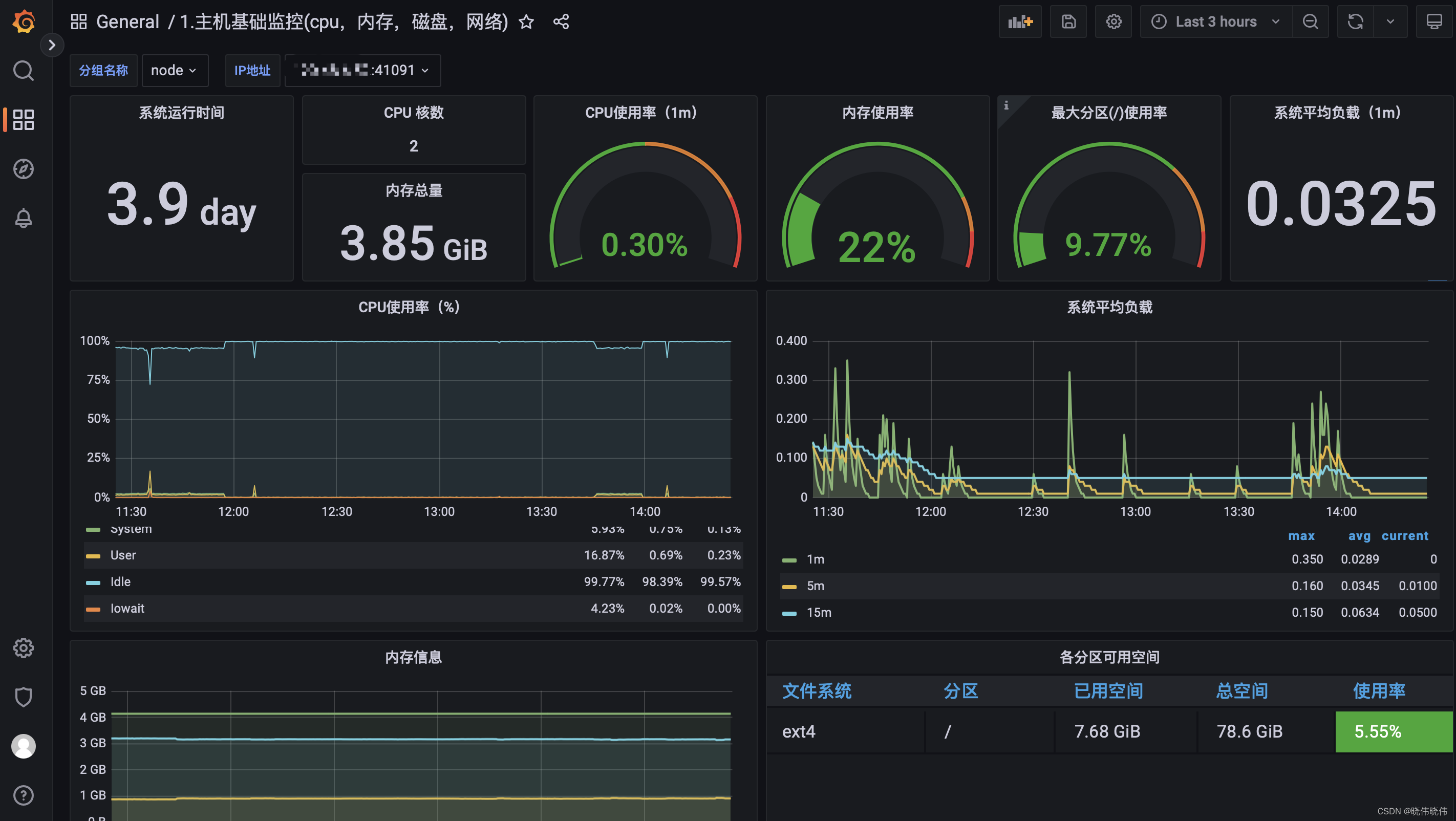The height and width of the screenshot is (821, 1456).
Task: Open the 系统平均负载 graph panel title
Action: tap(1109, 307)
